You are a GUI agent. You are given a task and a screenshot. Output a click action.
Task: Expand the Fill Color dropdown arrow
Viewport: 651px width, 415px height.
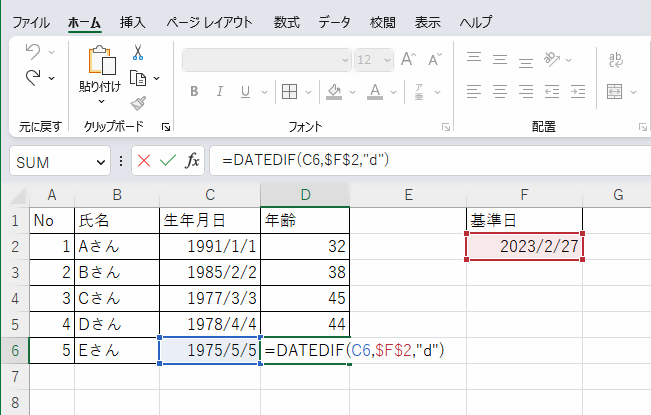[x=352, y=92]
